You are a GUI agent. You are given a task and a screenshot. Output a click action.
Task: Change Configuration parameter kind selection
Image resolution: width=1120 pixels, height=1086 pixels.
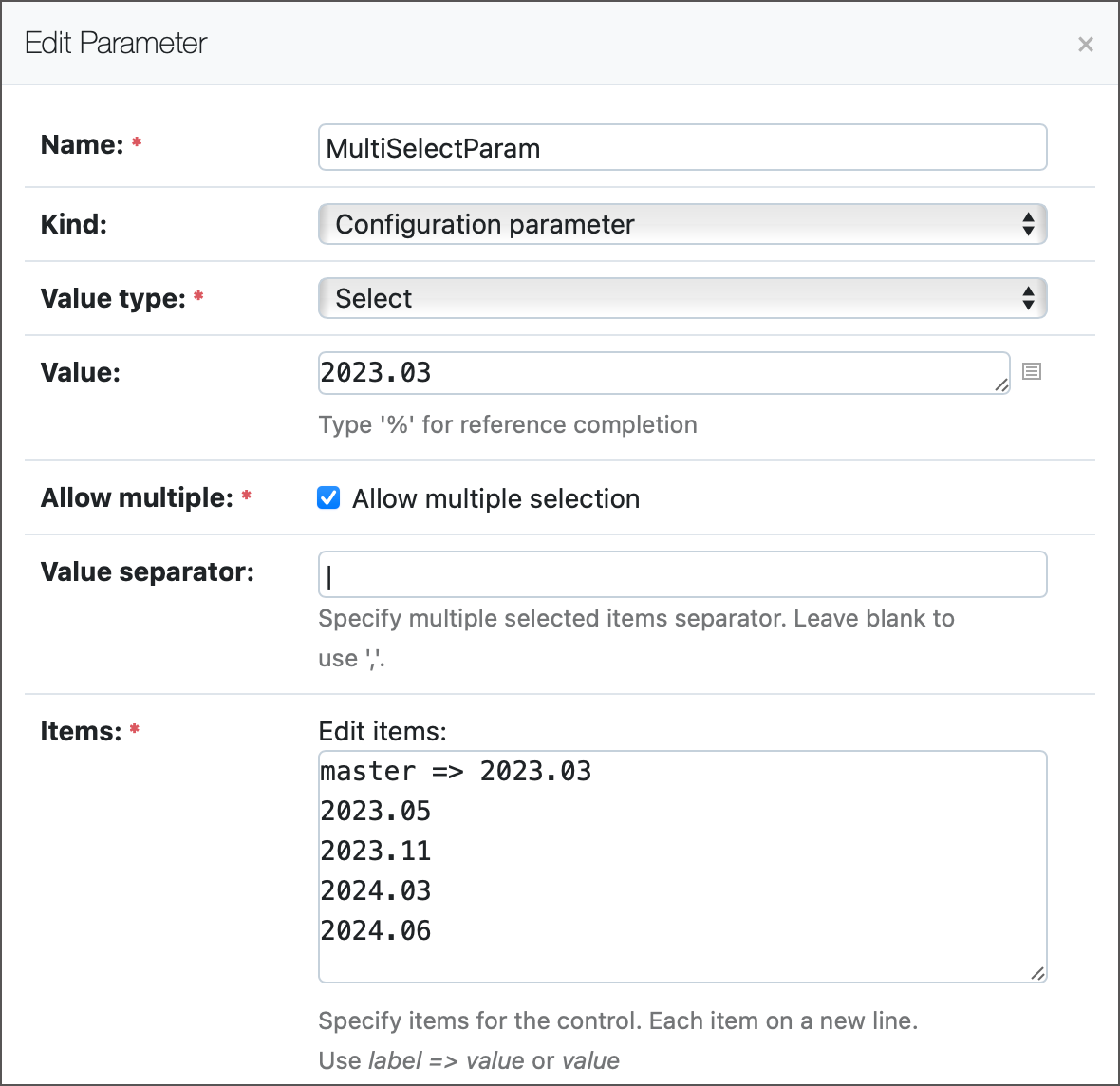point(681,224)
